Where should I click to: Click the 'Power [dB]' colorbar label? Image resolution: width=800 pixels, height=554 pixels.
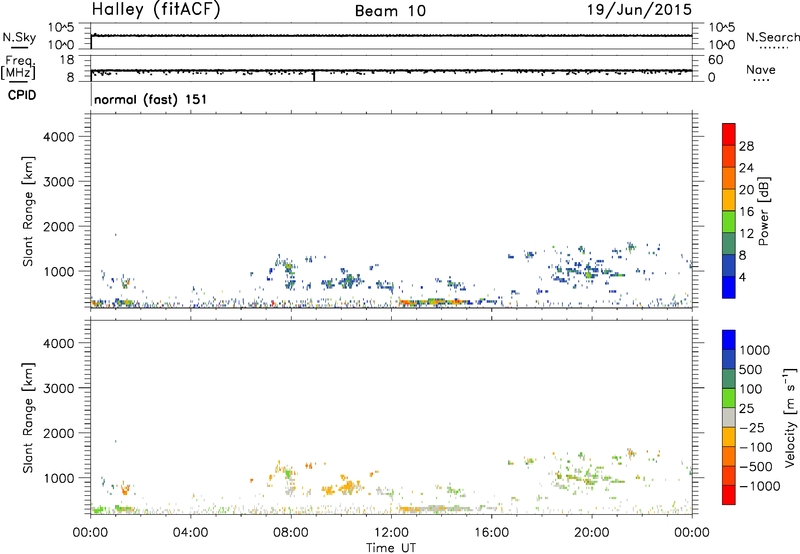pos(763,211)
